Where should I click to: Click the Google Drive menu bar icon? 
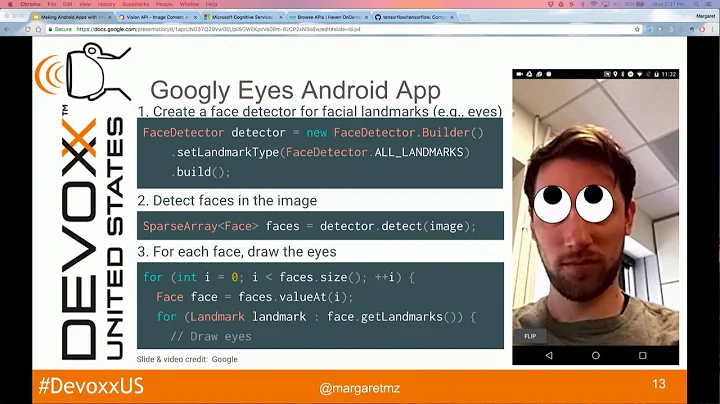[561, 4]
